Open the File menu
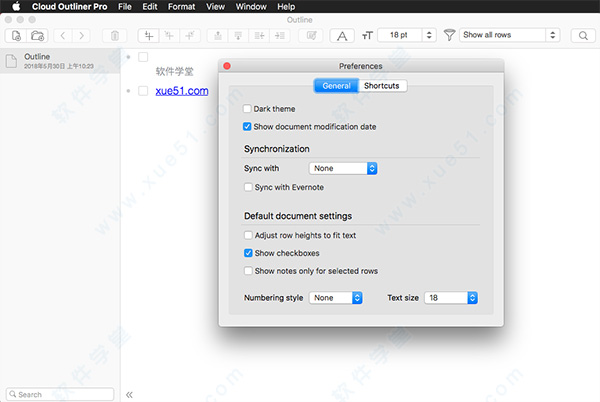 click(x=125, y=7)
